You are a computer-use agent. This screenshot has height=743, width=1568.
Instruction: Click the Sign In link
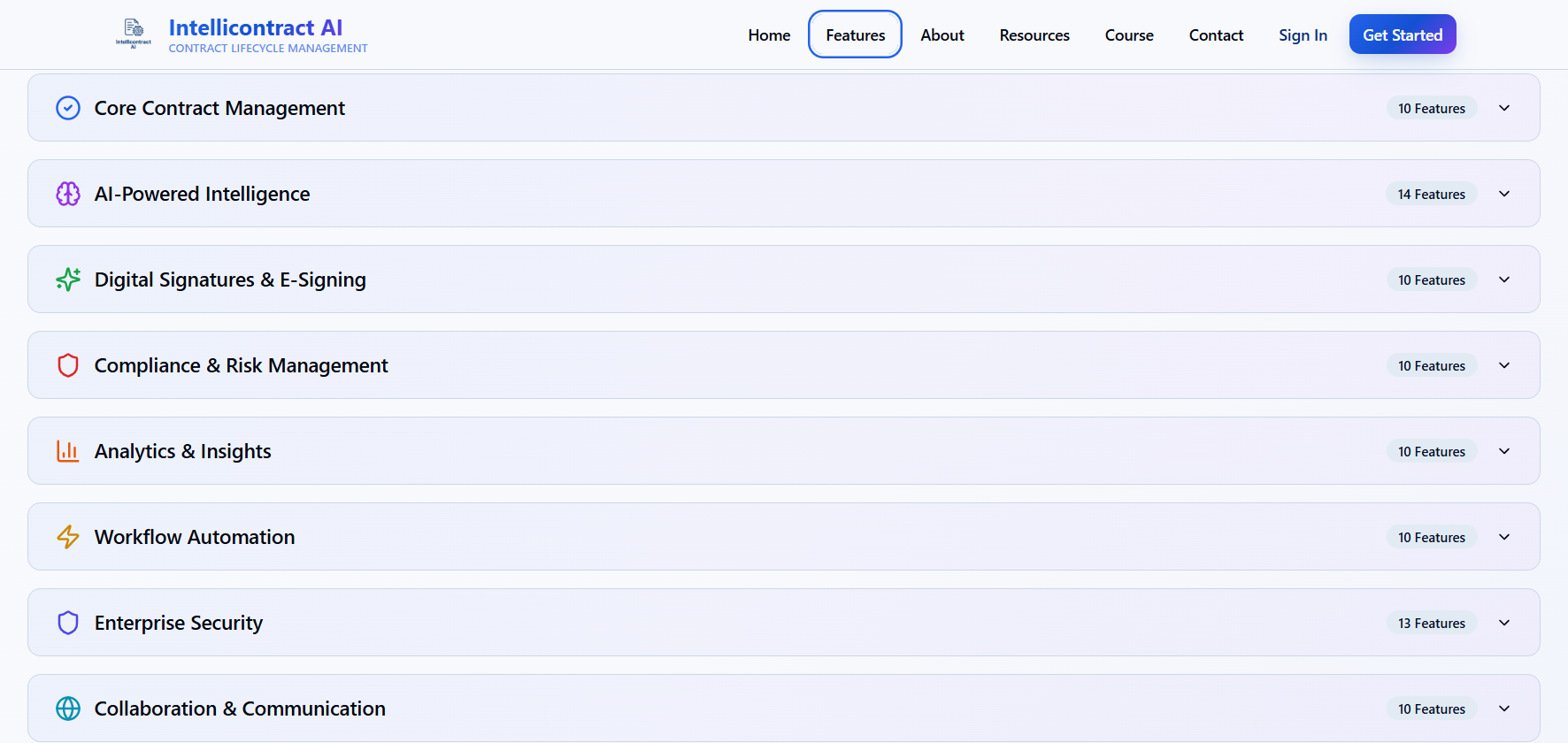coord(1303,35)
